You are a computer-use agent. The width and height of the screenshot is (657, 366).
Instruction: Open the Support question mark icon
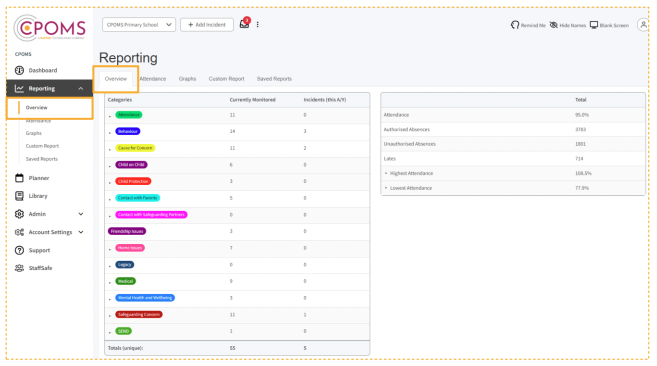pos(19,250)
